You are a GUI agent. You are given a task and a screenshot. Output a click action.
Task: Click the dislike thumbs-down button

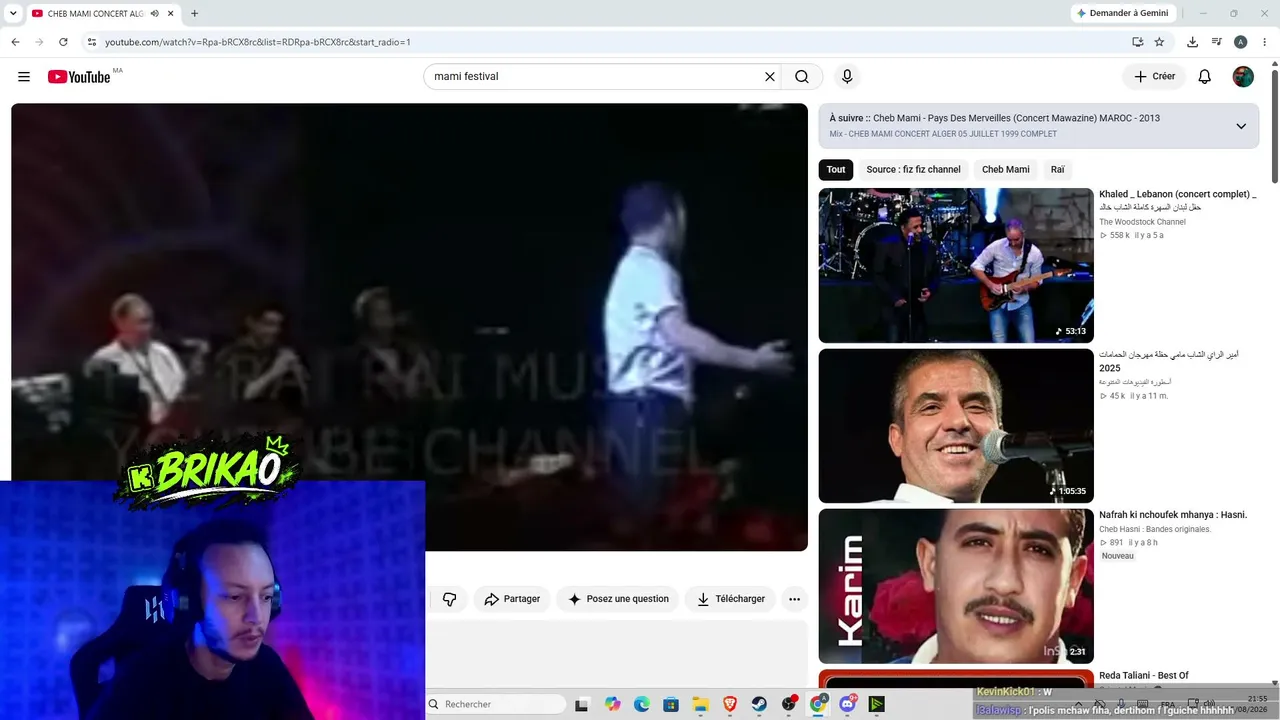tap(450, 599)
